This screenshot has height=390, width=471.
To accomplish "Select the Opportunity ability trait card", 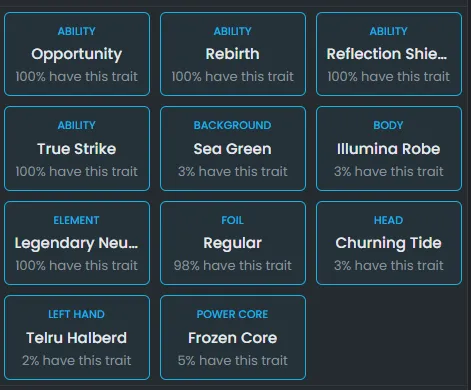I will (x=77, y=54).
